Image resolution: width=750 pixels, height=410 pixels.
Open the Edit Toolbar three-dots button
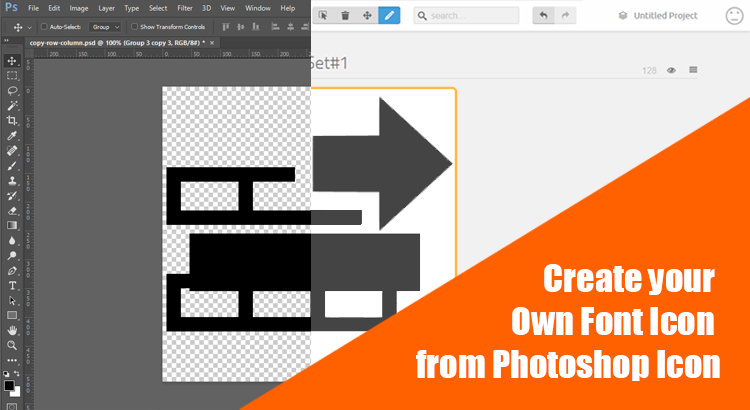(x=12, y=360)
